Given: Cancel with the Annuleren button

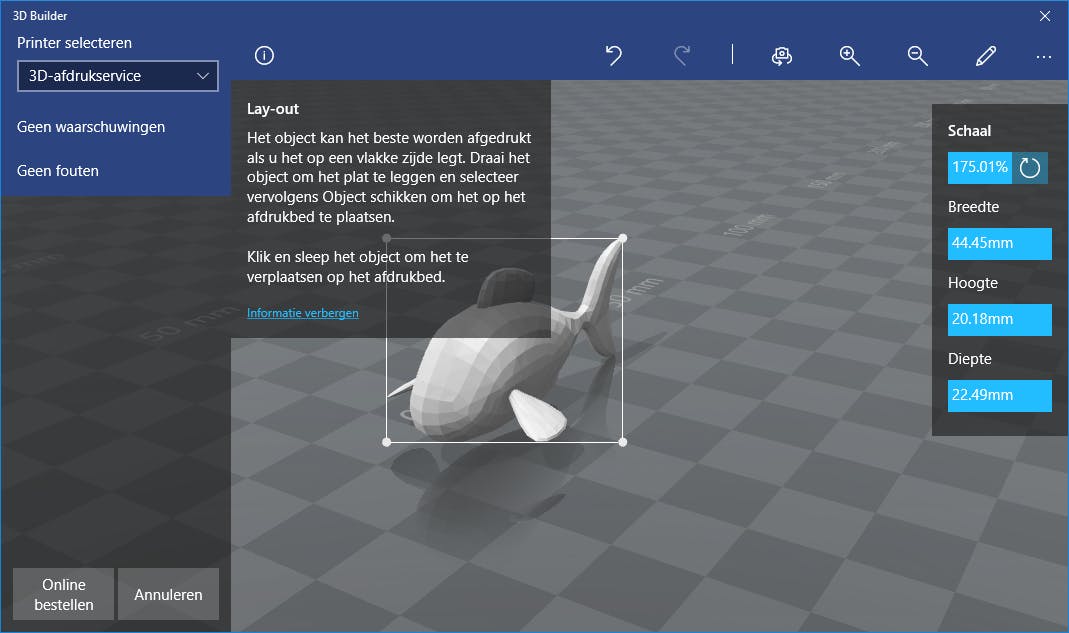Looking at the screenshot, I should pyautogui.click(x=168, y=593).
